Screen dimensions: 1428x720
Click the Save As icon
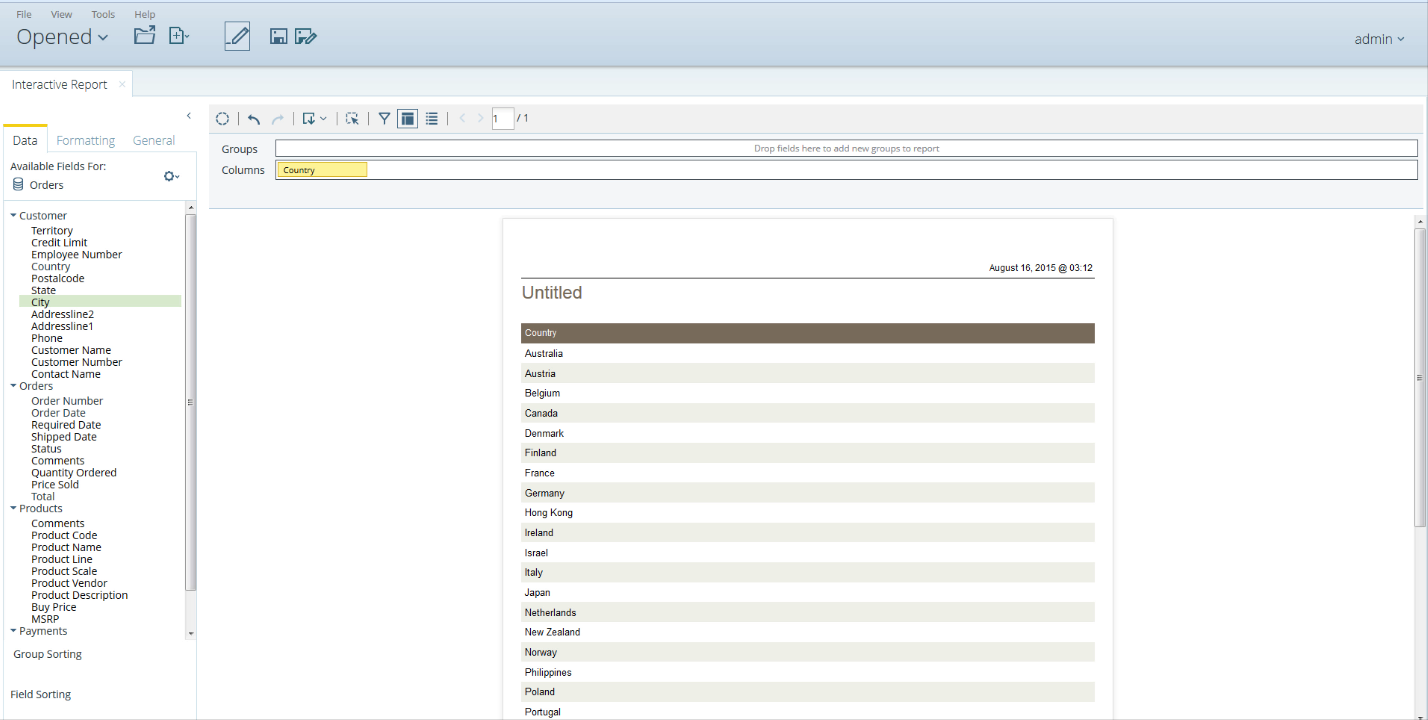[306, 37]
